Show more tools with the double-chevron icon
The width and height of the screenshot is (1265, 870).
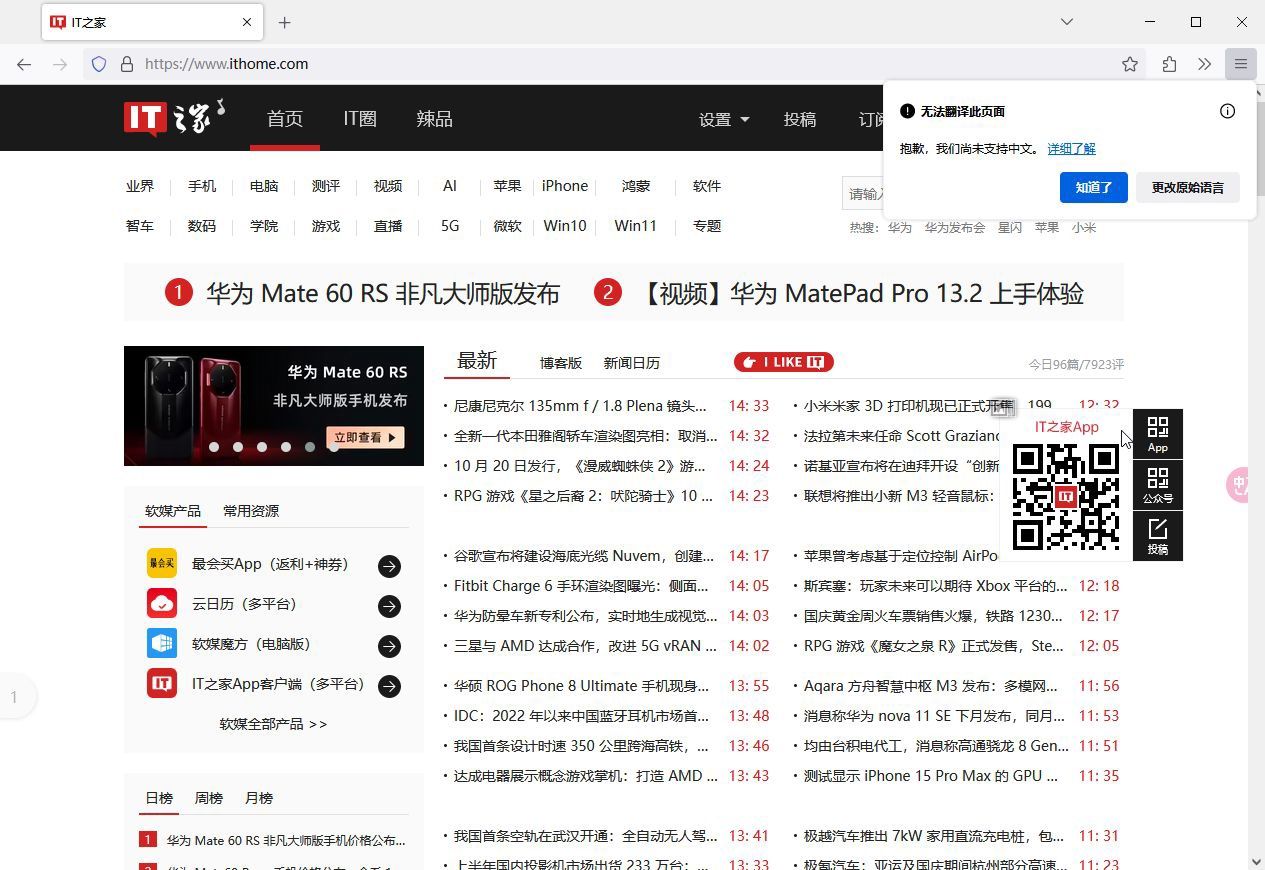tap(1205, 64)
